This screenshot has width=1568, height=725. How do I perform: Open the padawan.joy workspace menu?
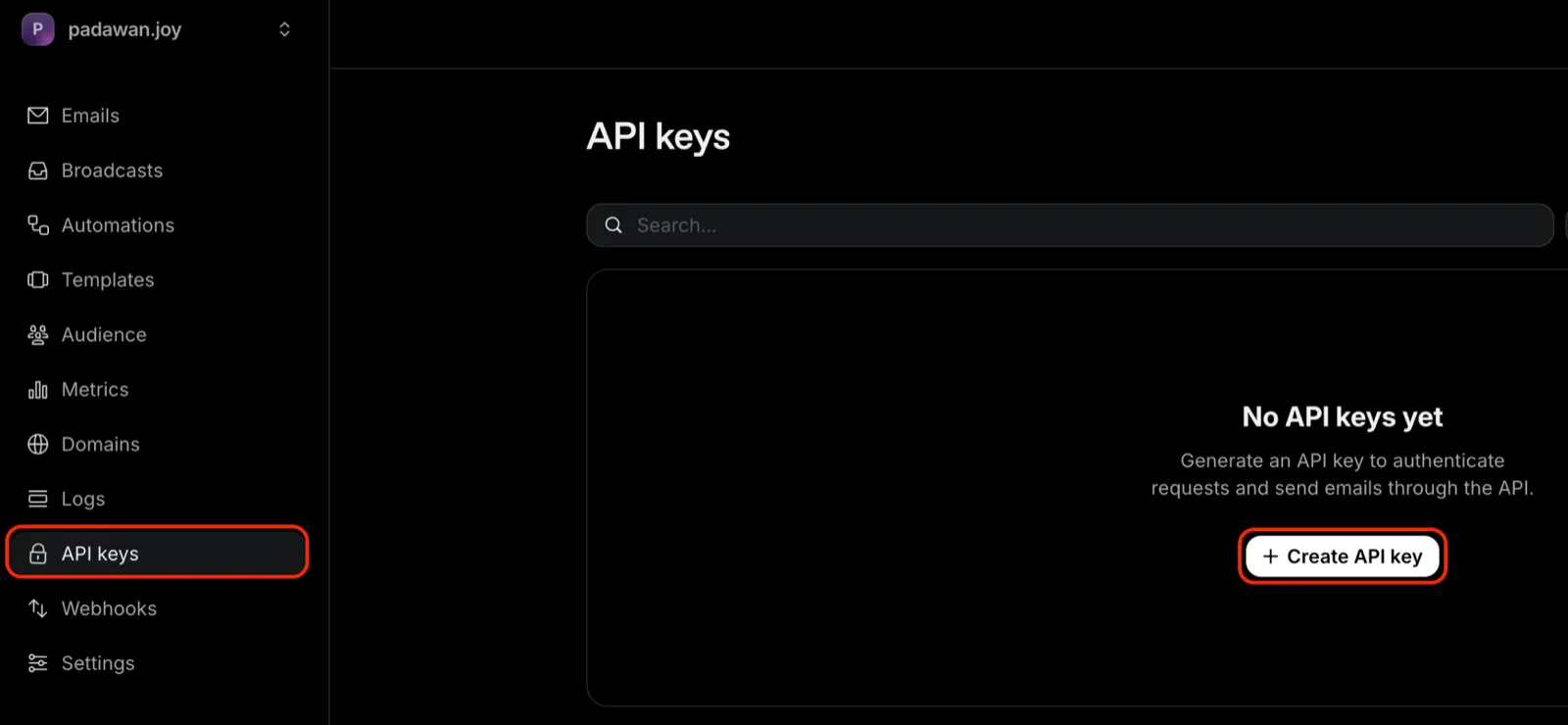click(124, 29)
